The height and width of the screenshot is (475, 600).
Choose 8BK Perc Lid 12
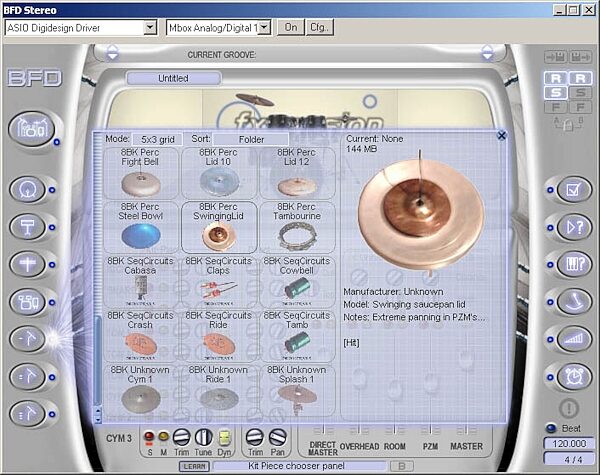click(x=297, y=173)
